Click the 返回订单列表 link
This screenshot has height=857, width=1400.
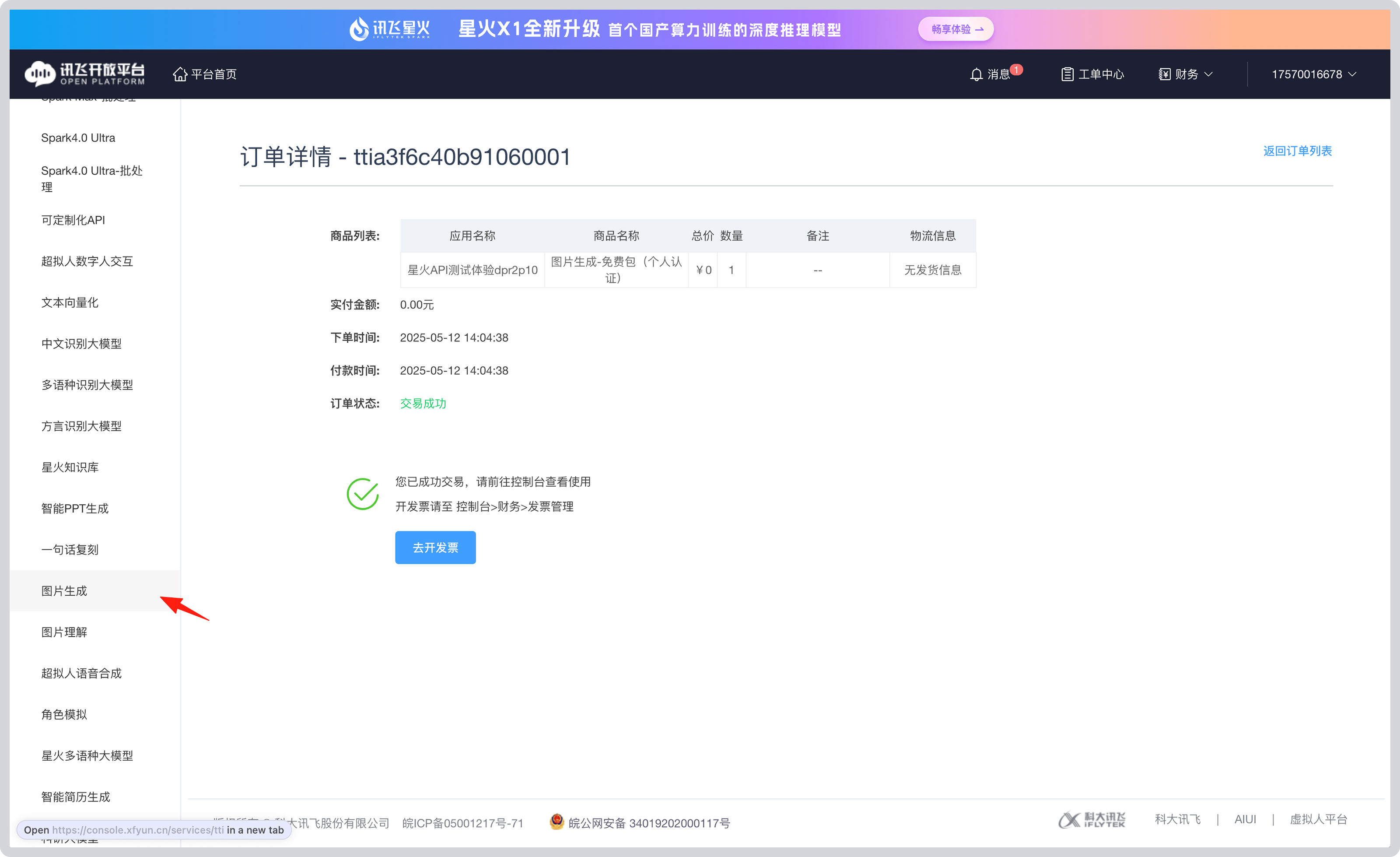point(1297,151)
